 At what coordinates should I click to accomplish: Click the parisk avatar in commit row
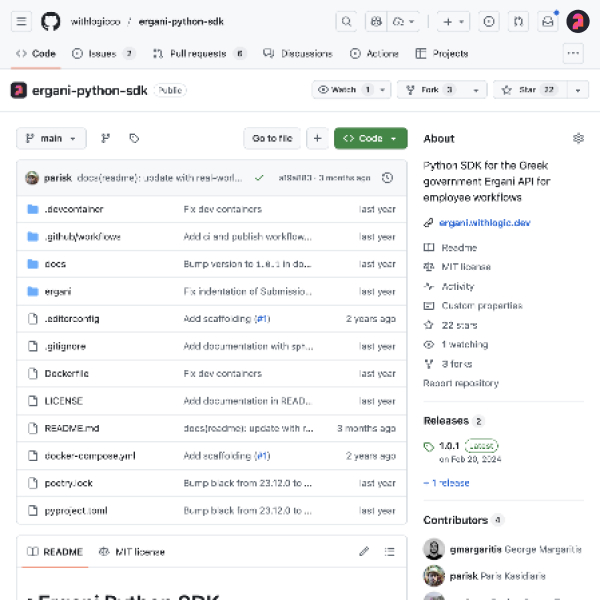(x=32, y=178)
